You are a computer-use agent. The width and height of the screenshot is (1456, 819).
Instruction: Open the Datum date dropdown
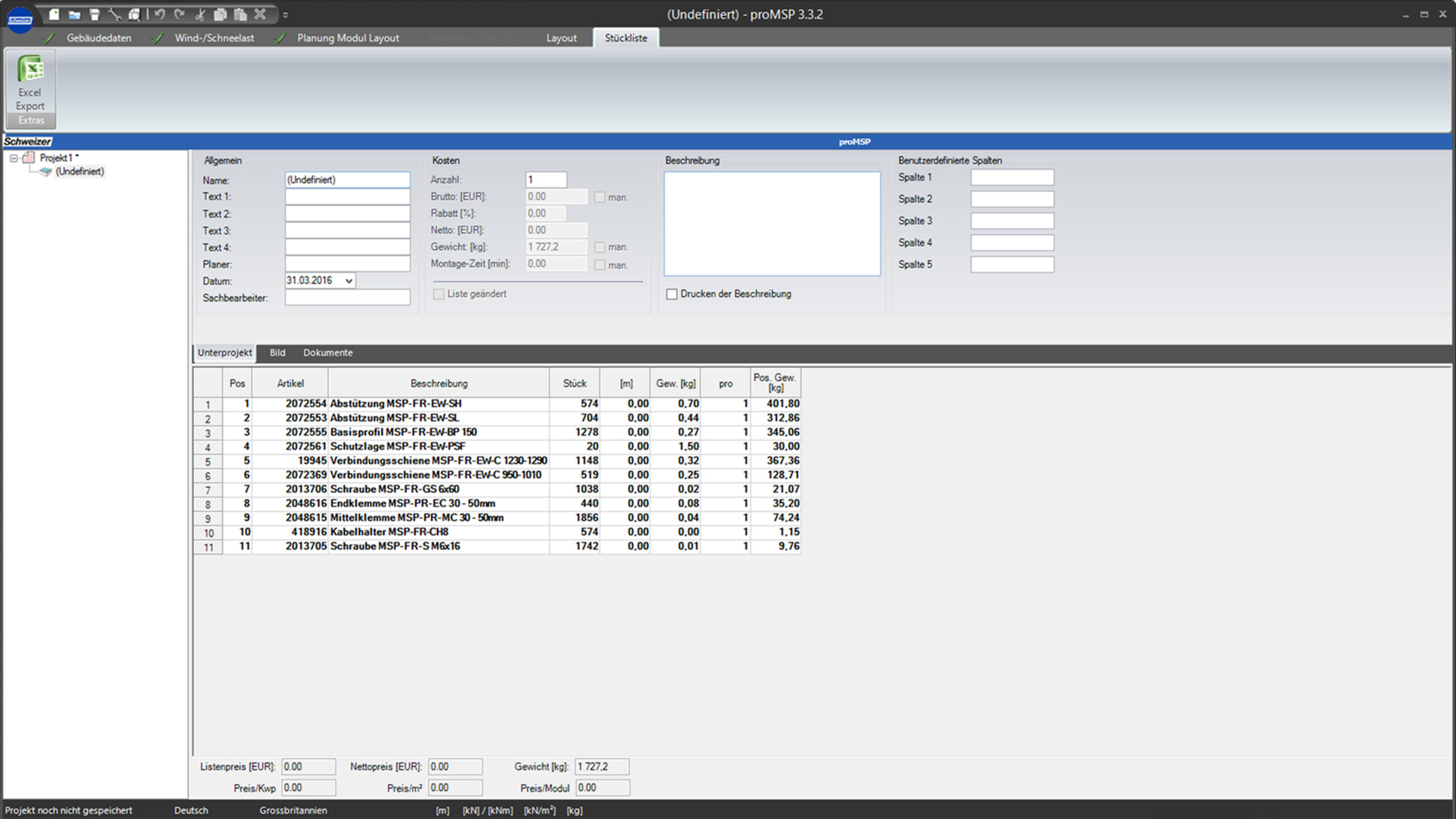tap(349, 280)
